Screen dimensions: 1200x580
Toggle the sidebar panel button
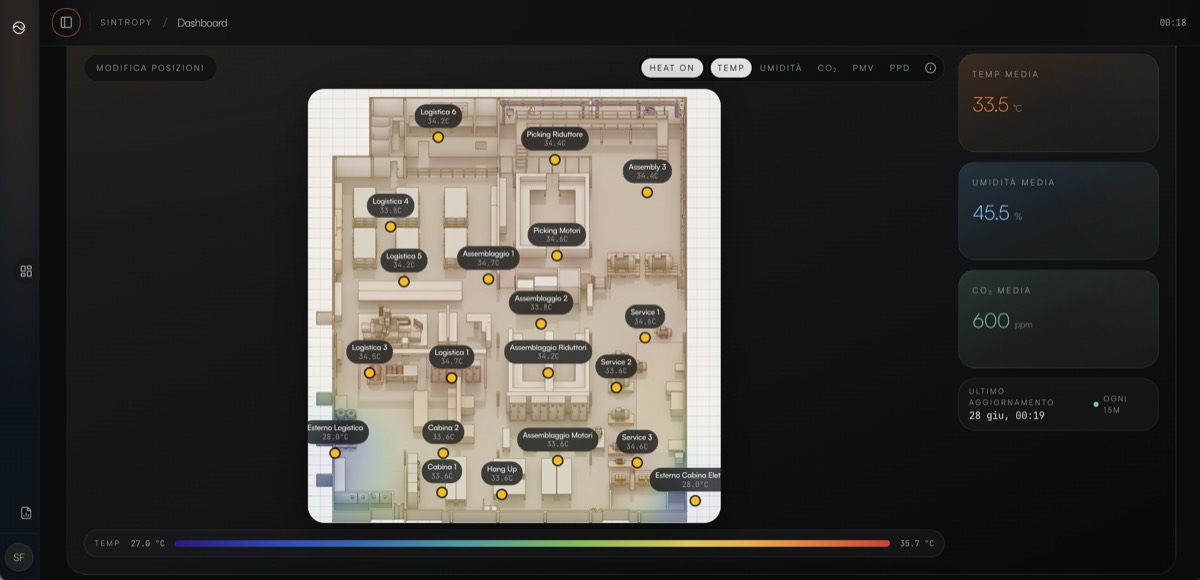click(x=66, y=22)
